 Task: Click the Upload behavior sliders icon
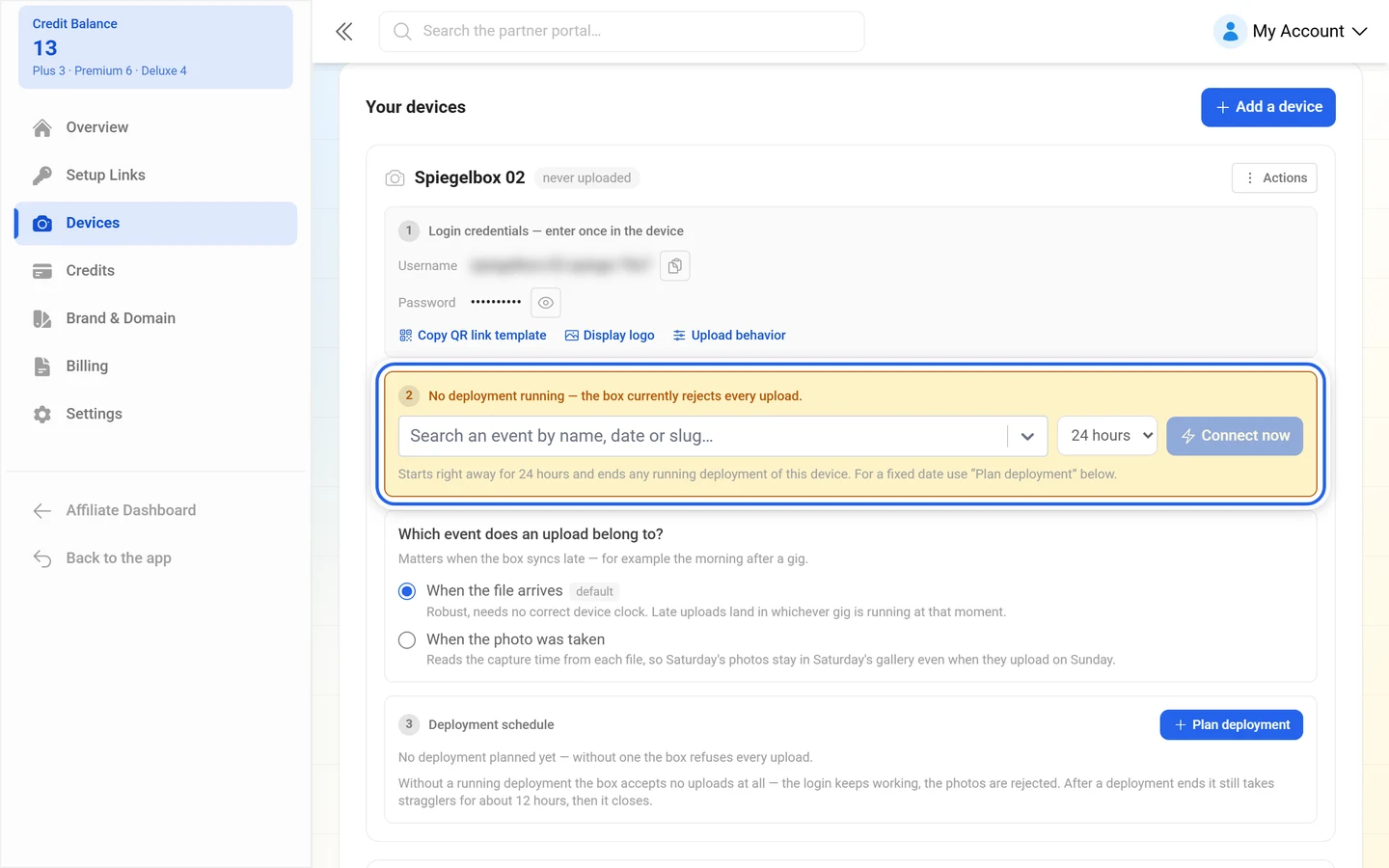click(x=679, y=336)
